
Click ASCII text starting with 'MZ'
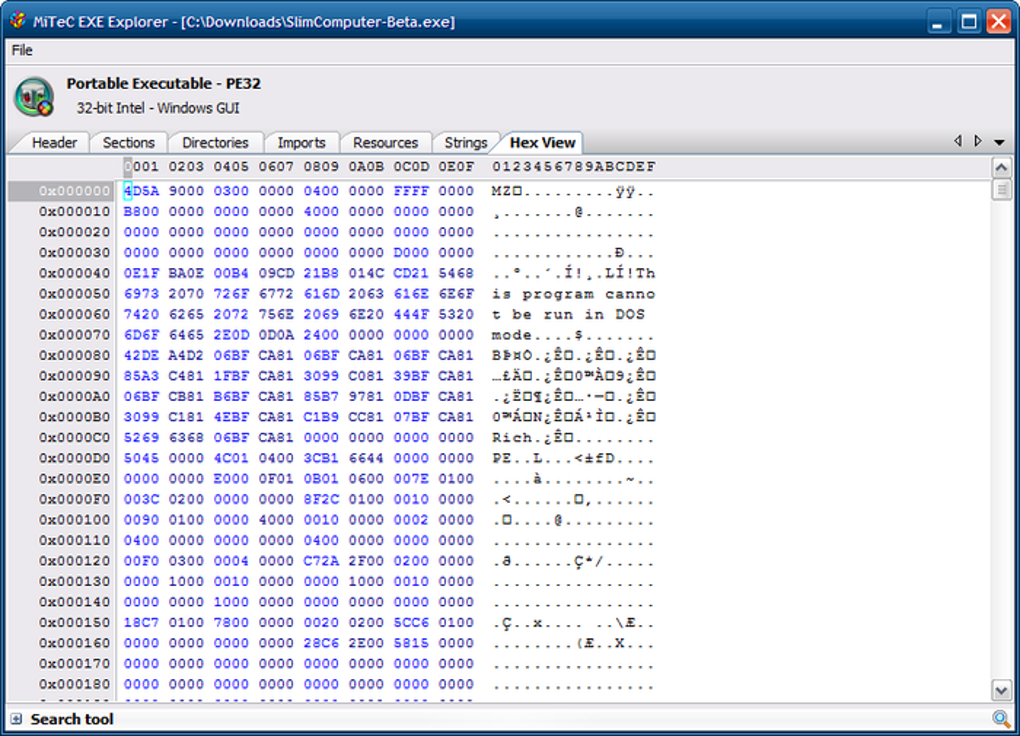click(x=573, y=191)
